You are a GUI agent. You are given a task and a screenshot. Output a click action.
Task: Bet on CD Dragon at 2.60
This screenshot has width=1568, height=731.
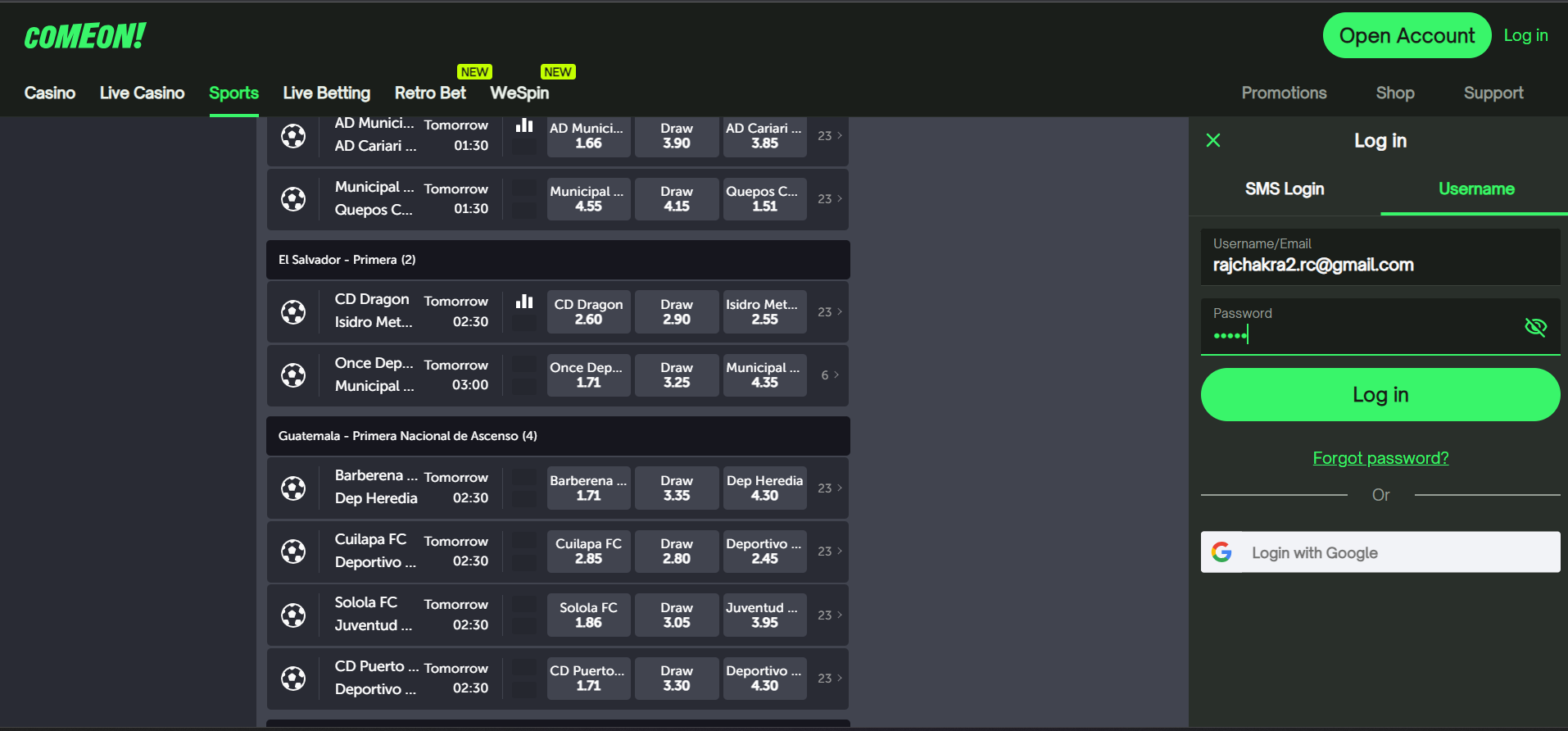588,311
